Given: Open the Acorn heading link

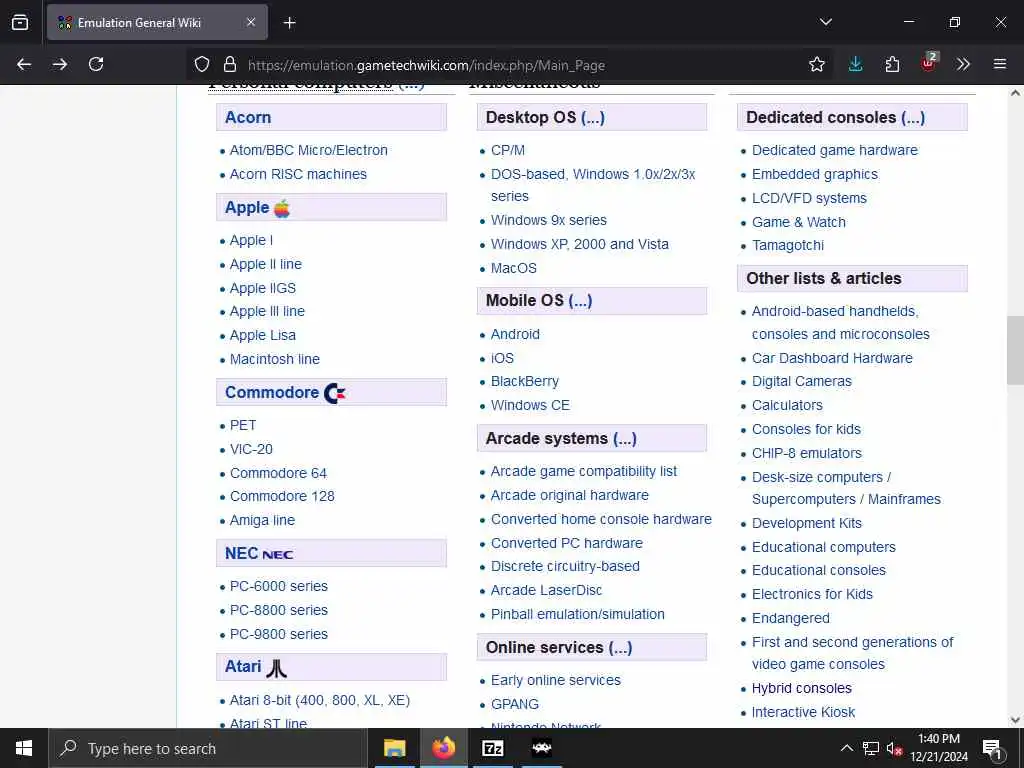Looking at the screenshot, I should pos(248,118).
